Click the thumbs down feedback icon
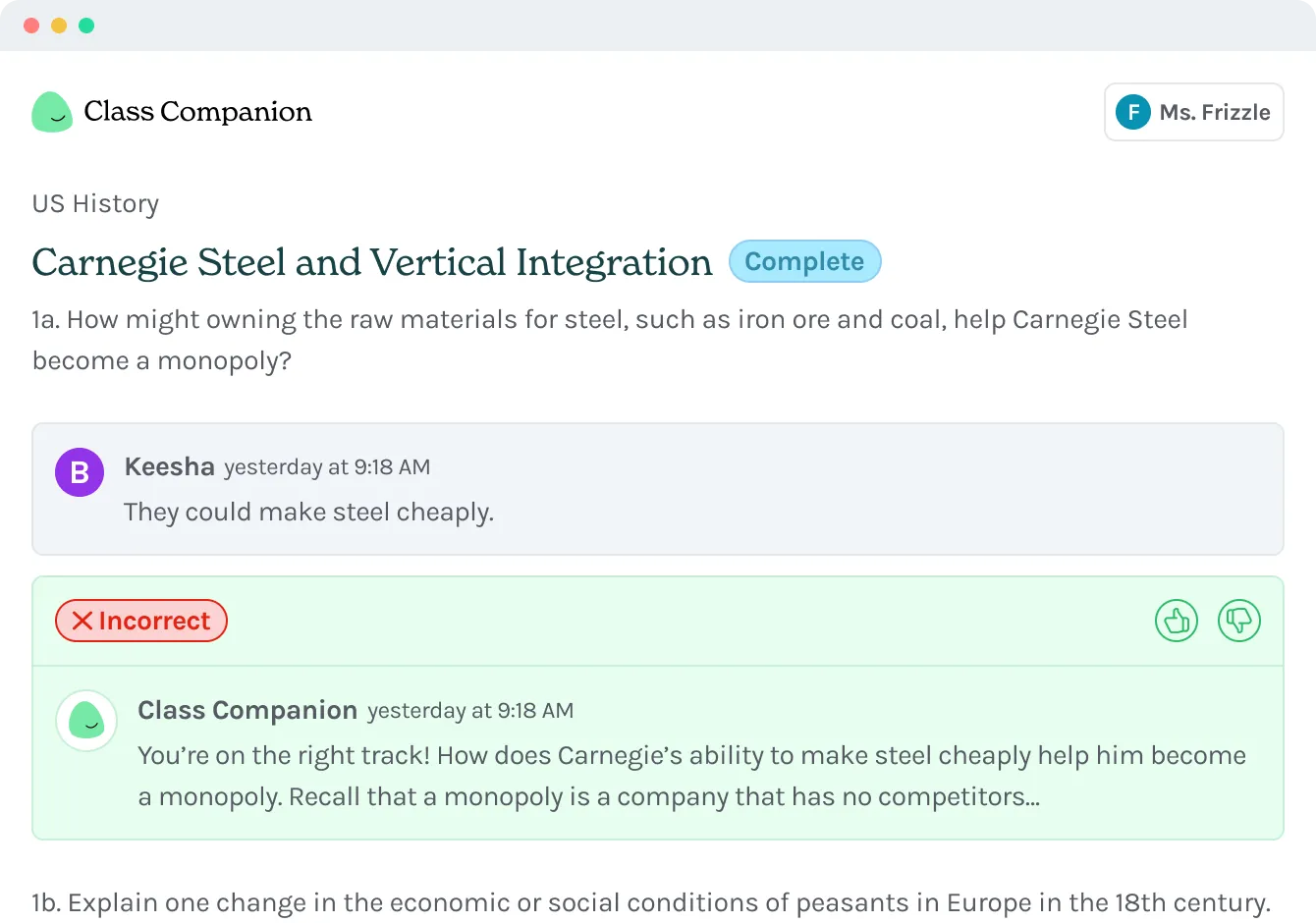Screen dimensions: 1316x923 click(x=1238, y=621)
